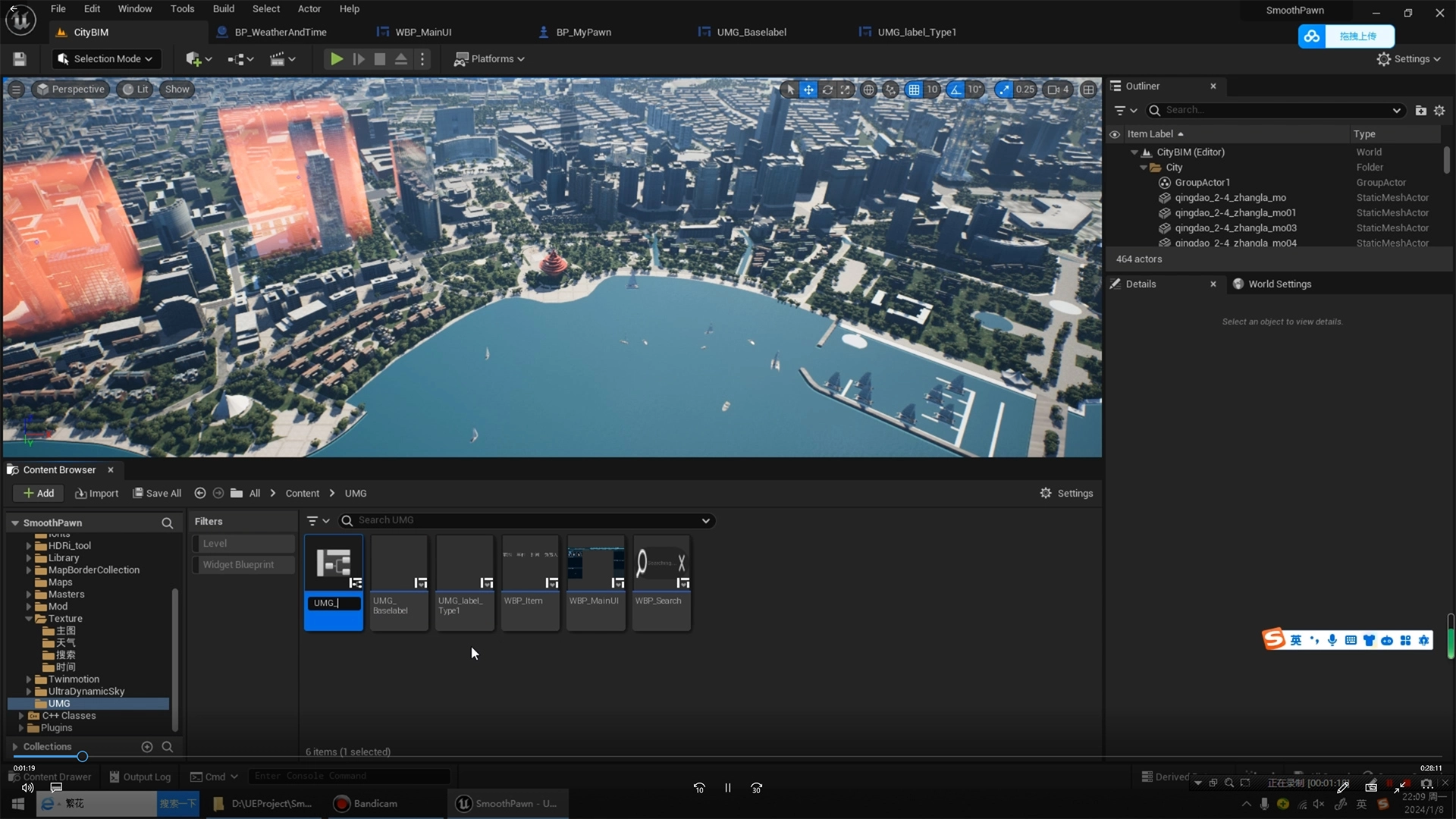Click the Save current level icon

coord(20,59)
